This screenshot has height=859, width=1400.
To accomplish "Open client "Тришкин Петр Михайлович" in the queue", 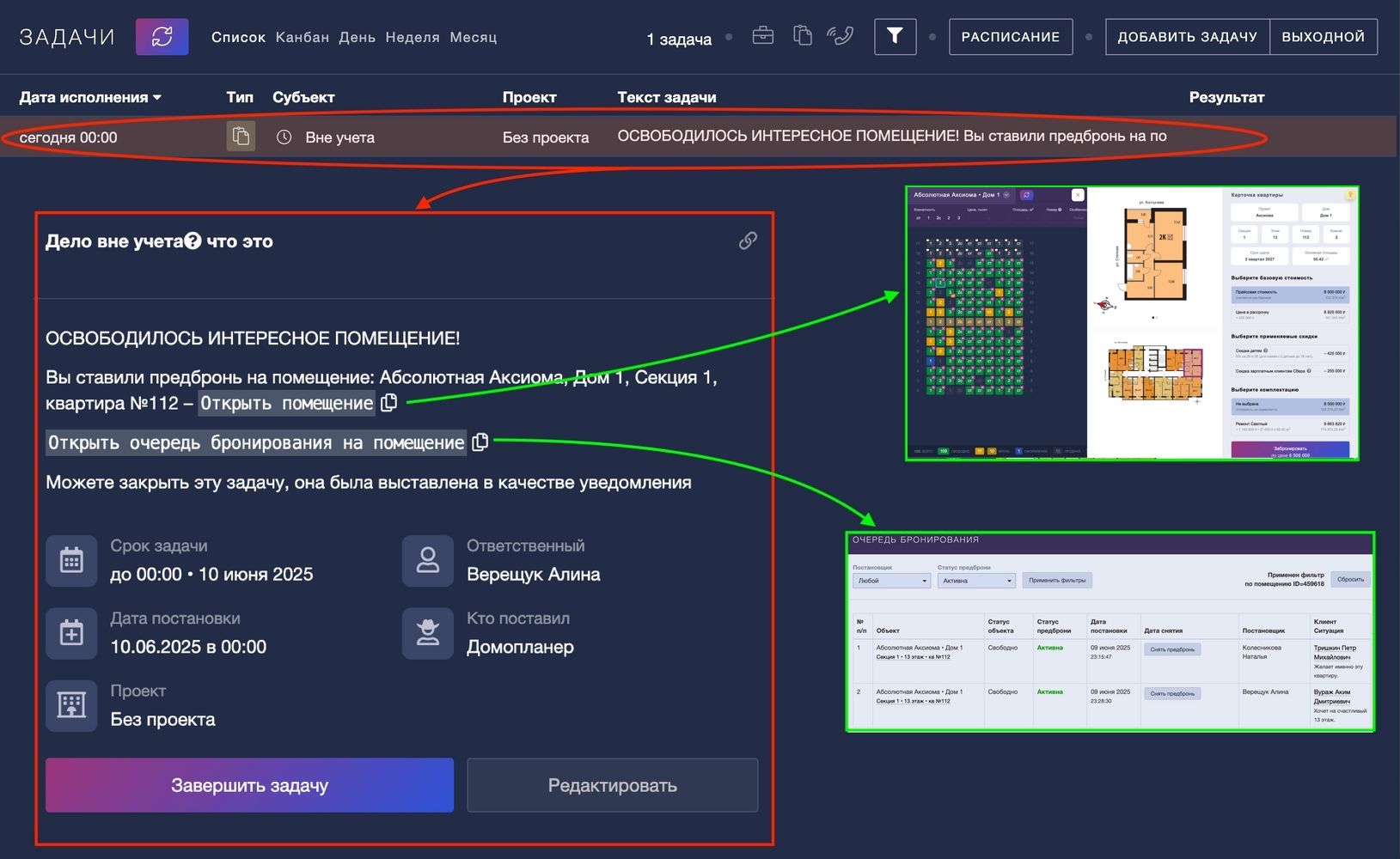I will point(1335,652).
